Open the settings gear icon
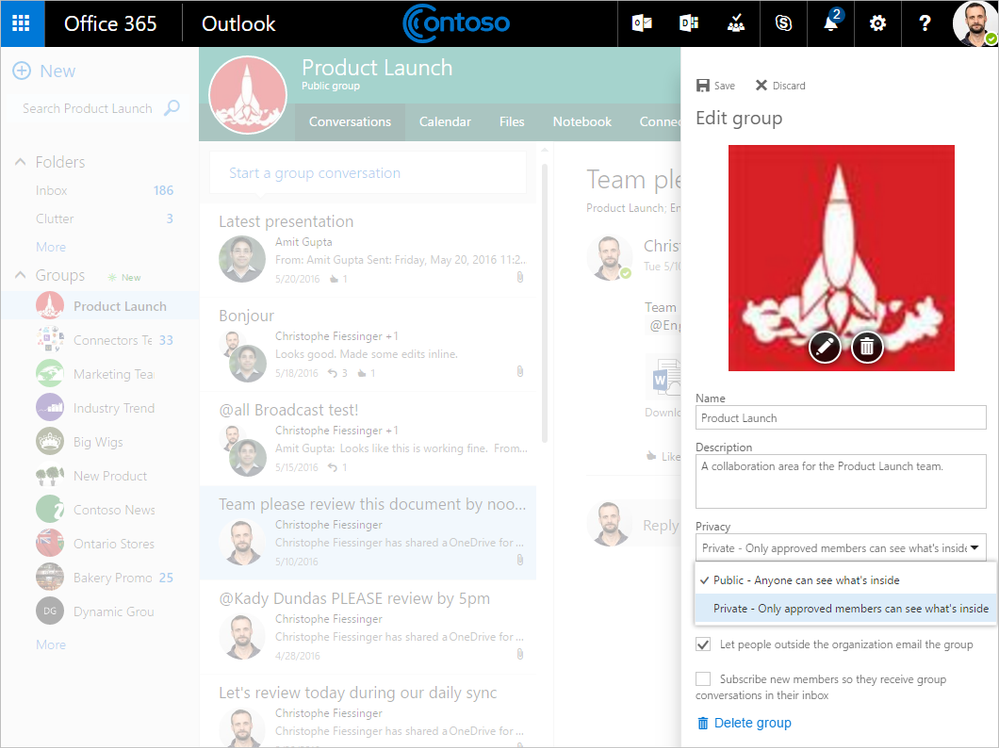 878,24
